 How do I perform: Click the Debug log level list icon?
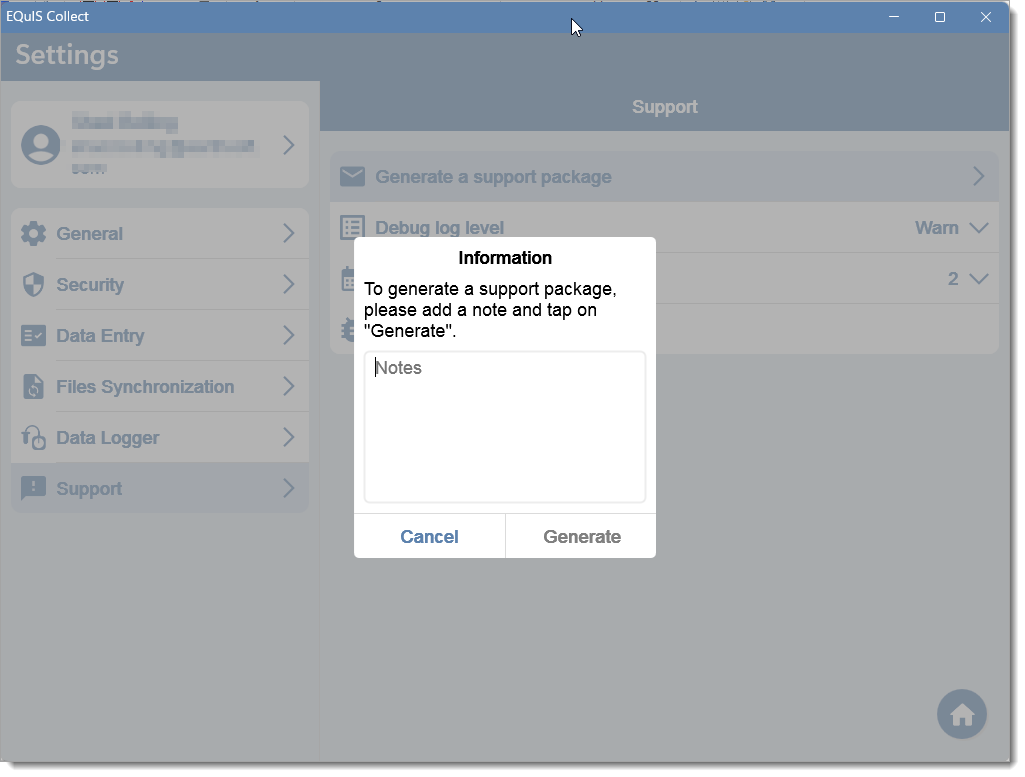(x=352, y=227)
